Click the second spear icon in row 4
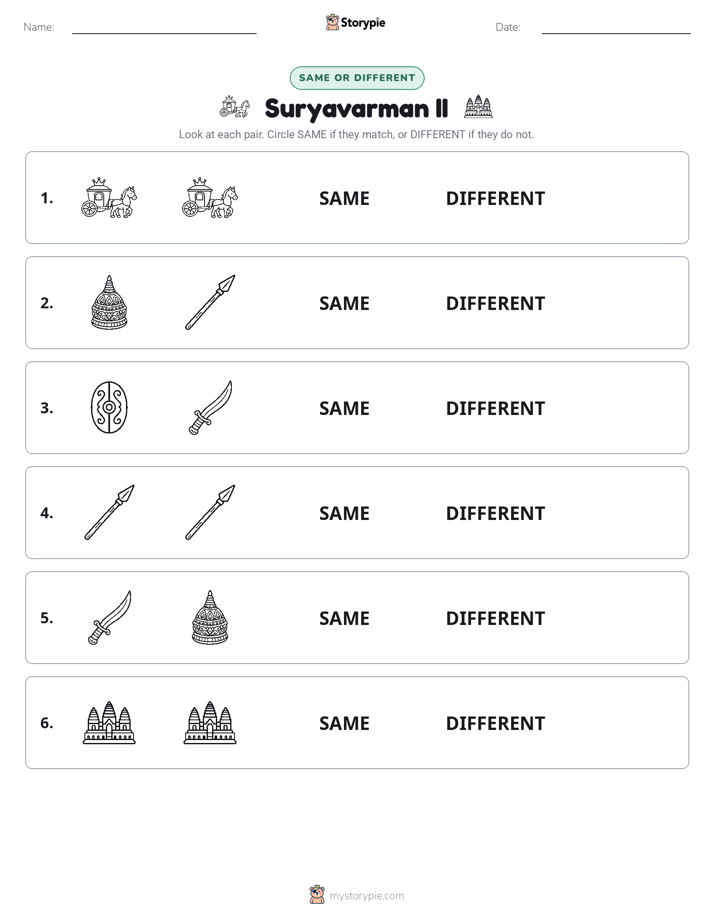The image size is (714, 924). click(x=210, y=512)
